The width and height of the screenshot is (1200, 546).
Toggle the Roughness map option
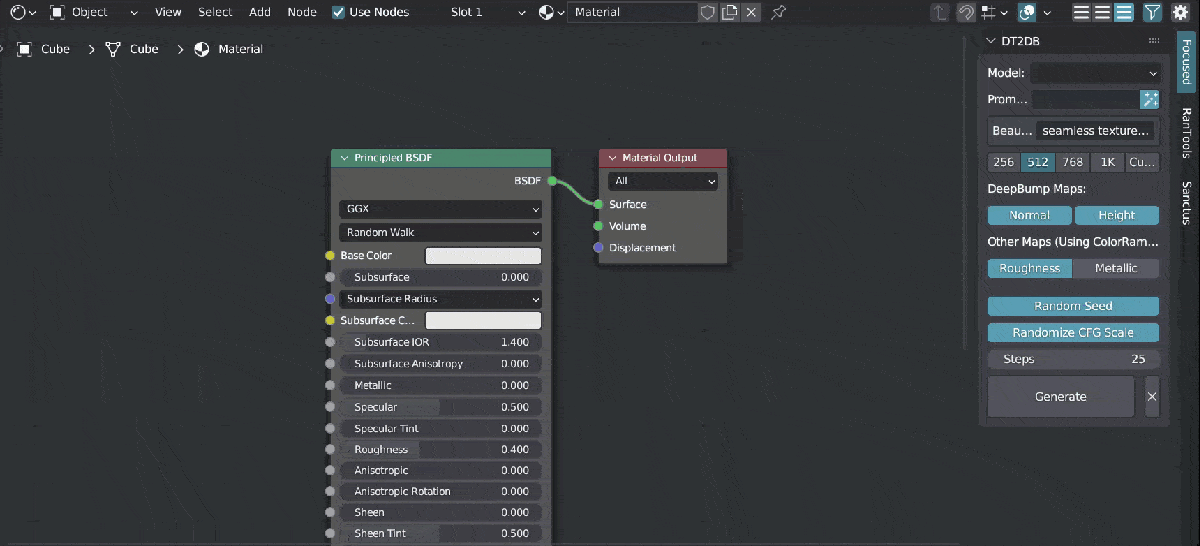pos(1029,268)
